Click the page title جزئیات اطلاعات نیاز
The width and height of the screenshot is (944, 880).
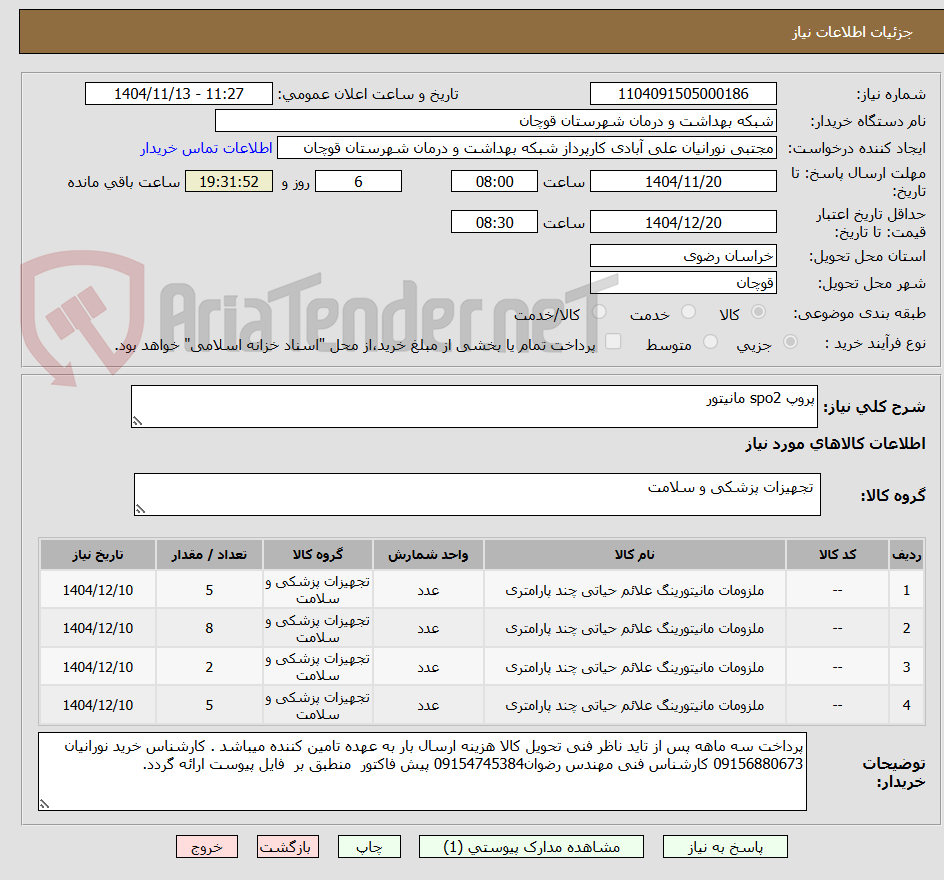pos(852,32)
